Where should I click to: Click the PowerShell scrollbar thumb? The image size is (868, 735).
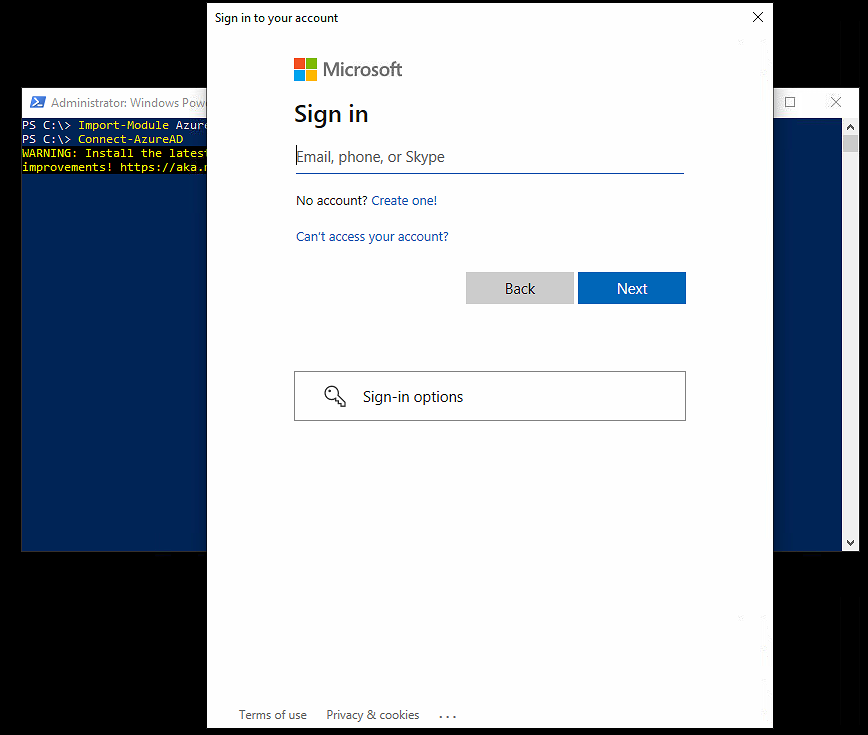[850, 143]
